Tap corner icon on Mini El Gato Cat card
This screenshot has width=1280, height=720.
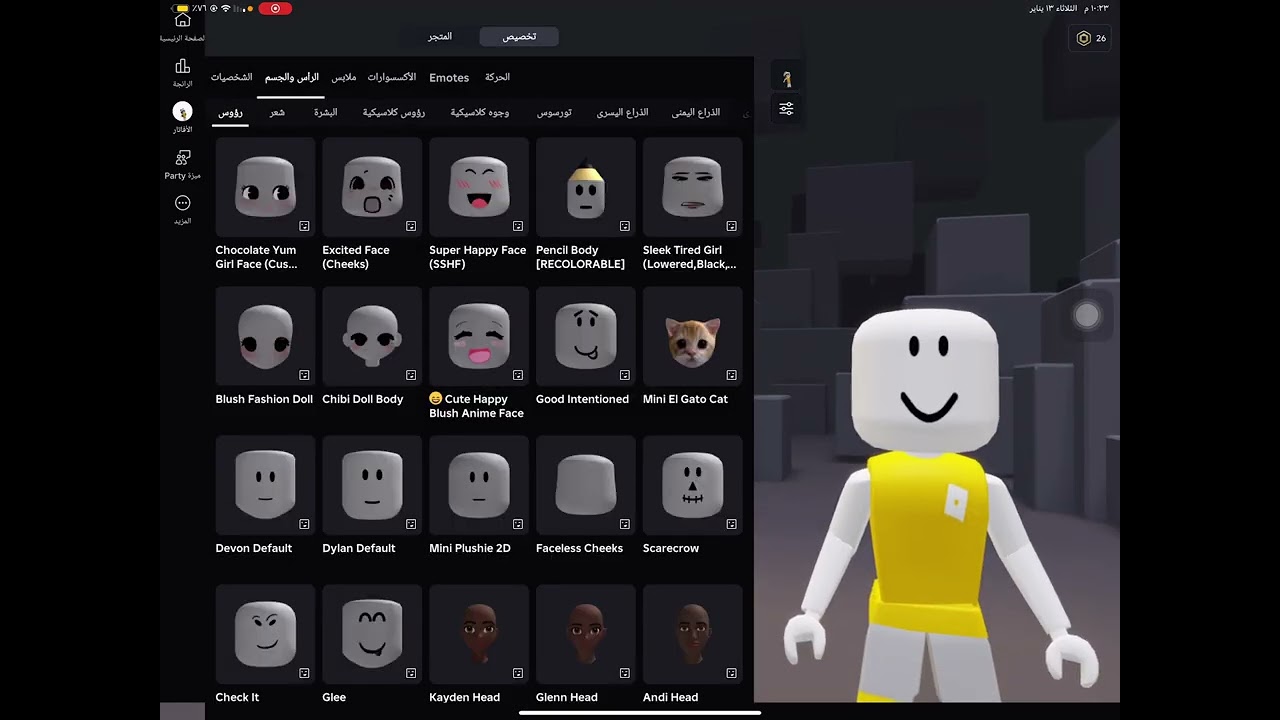click(x=732, y=375)
